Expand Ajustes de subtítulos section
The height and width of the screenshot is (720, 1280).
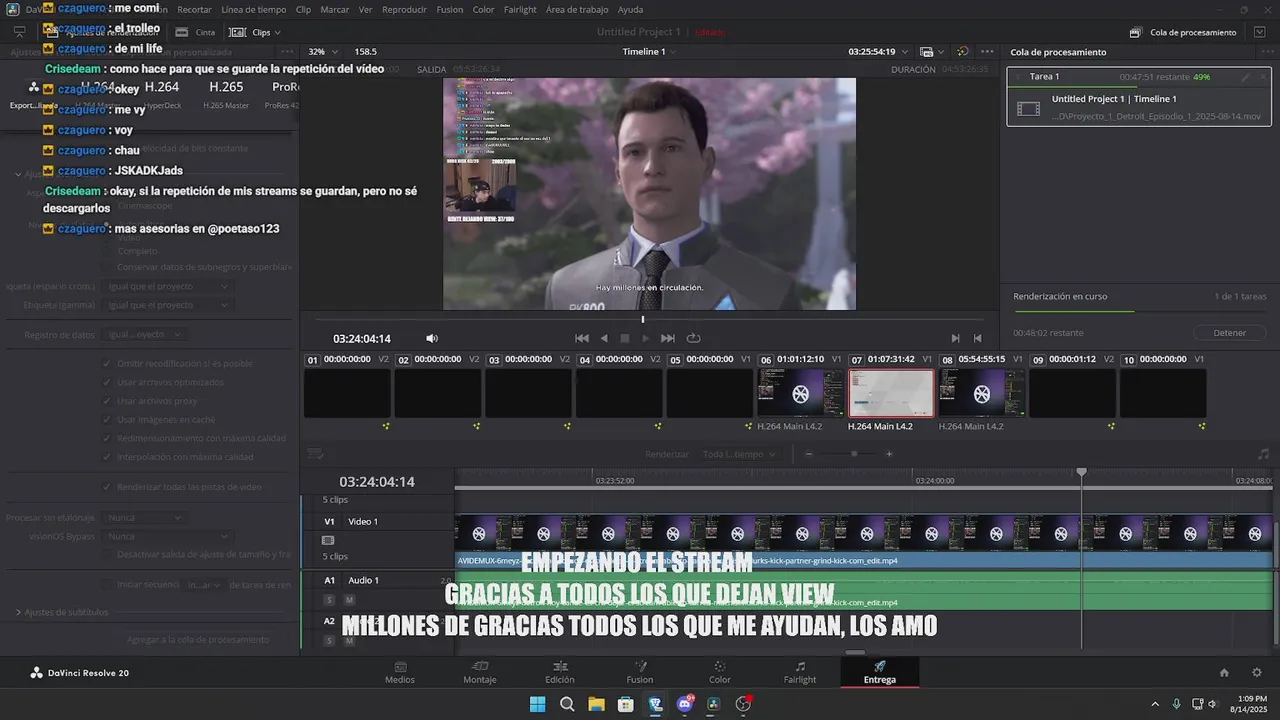pyautogui.click(x=18, y=612)
